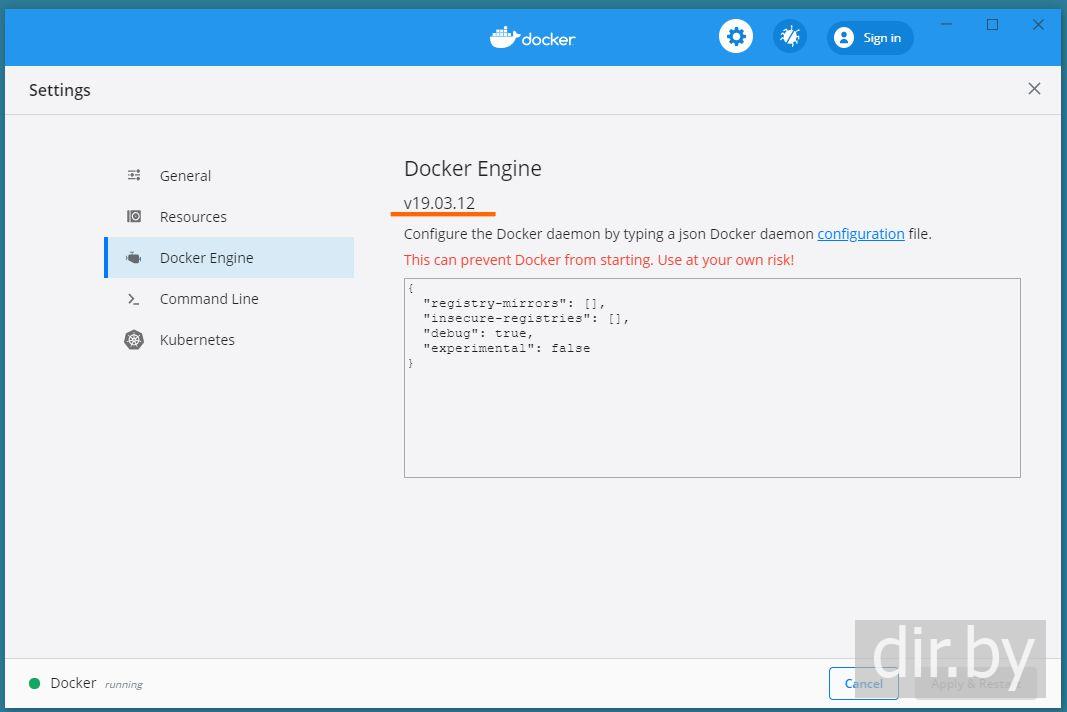Maximize the Docker Desktop window
This screenshot has width=1067, height=712.
coord(992,25)
